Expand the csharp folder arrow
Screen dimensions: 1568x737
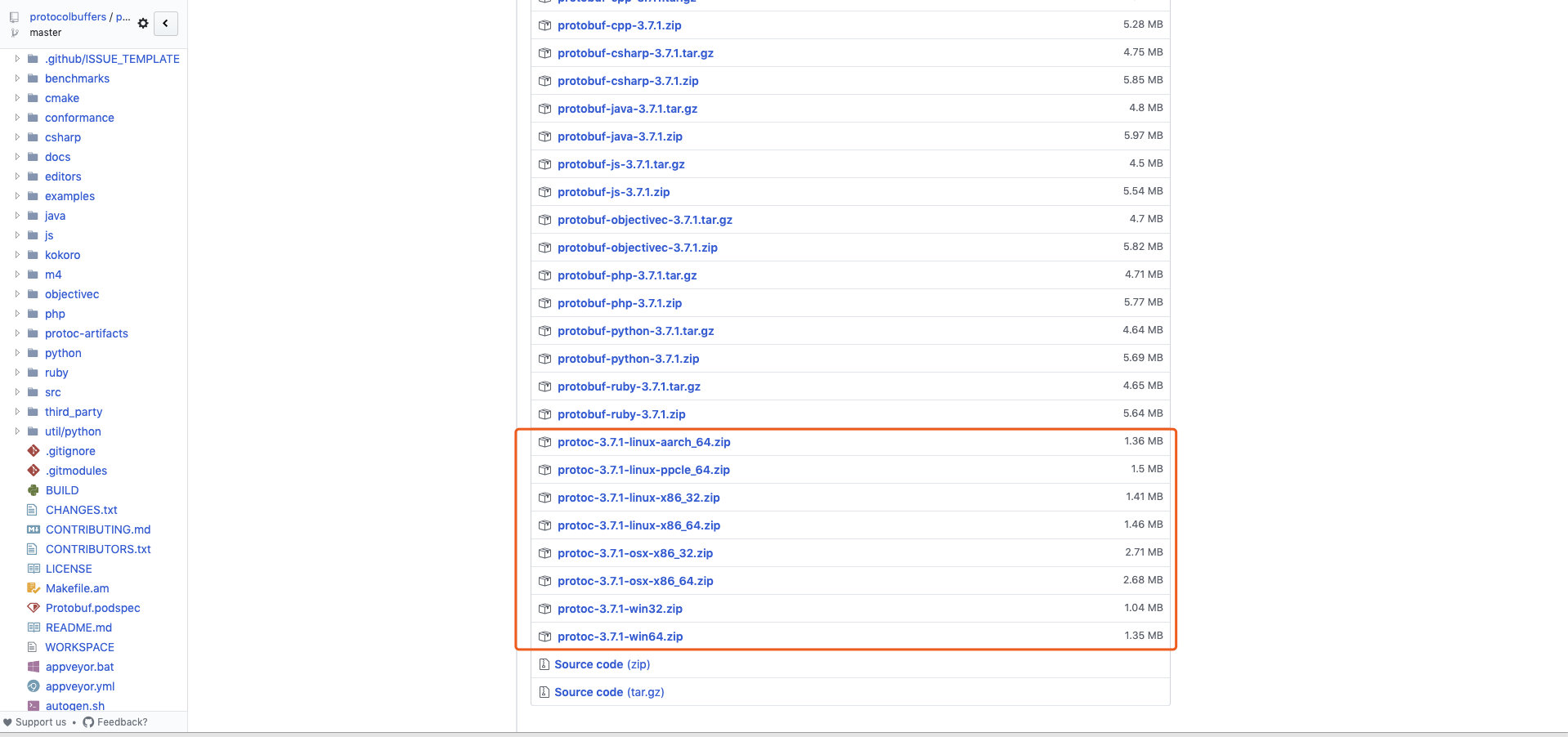click(17, 137)
